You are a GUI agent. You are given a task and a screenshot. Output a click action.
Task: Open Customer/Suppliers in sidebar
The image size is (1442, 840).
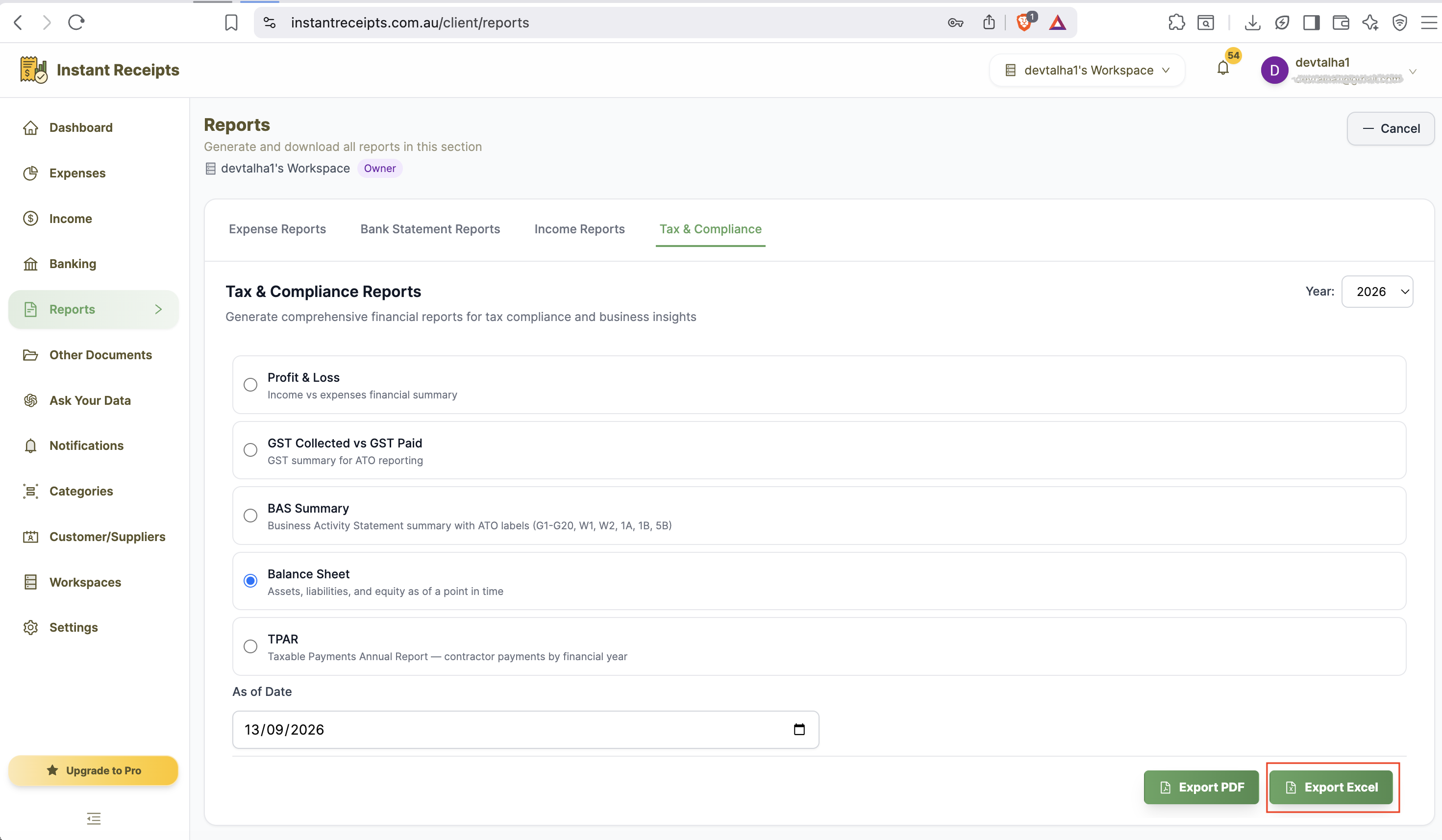94,537
